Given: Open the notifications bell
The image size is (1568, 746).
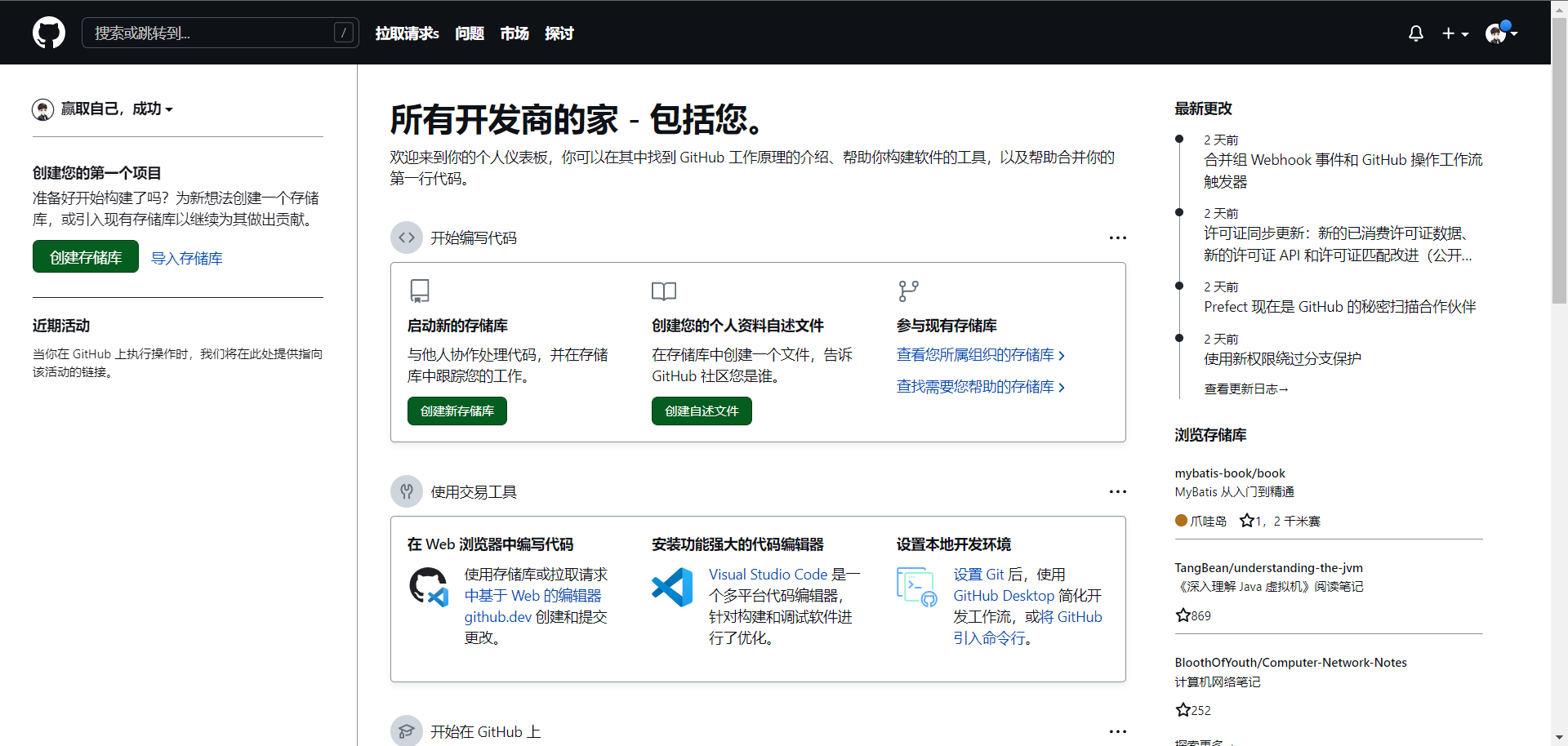Looking at the screenshot, I should tap(1416, 33).
